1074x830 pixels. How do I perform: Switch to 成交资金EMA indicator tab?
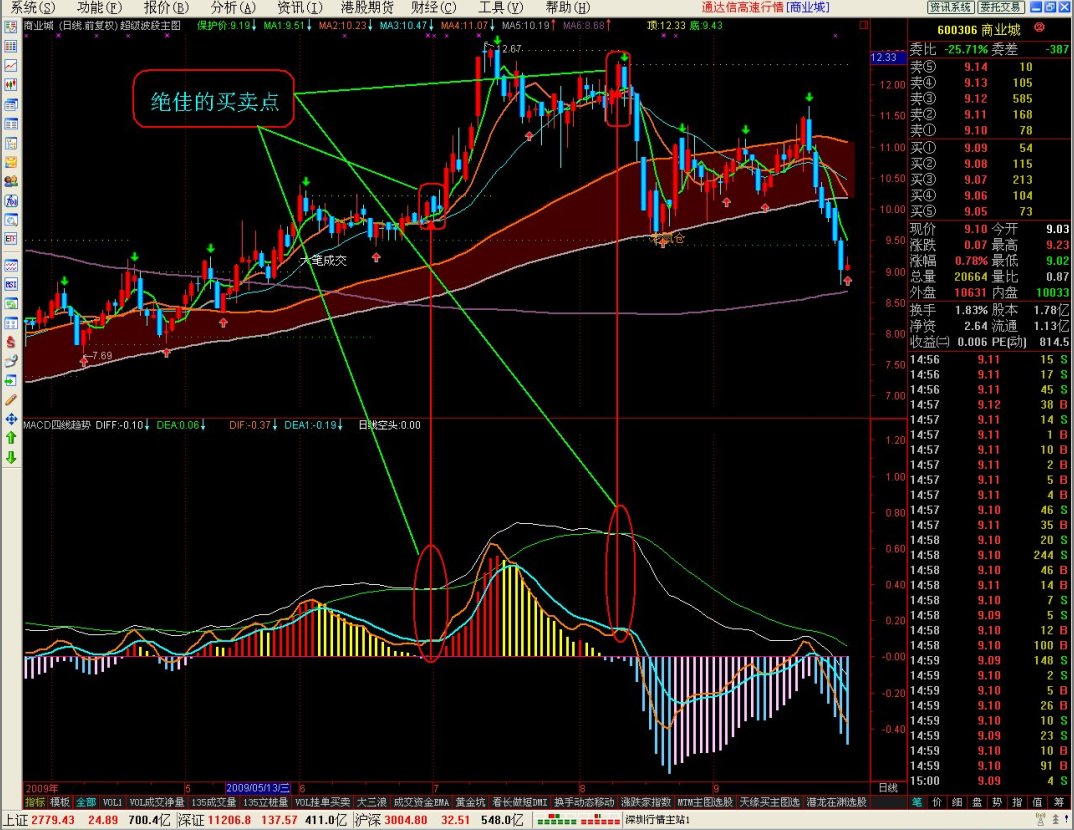point(421,802)
